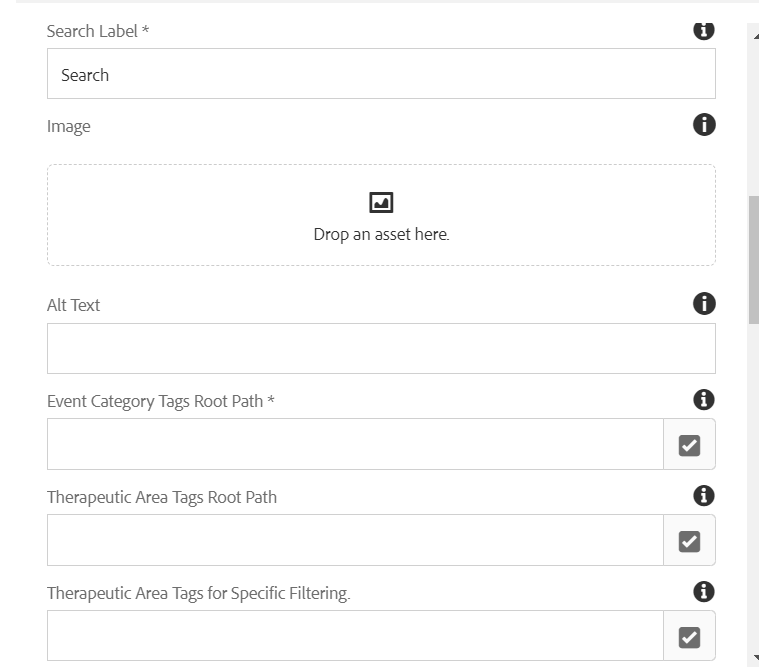
Task: View info for Event Category Tags Root Path
Action: [704, 400]
